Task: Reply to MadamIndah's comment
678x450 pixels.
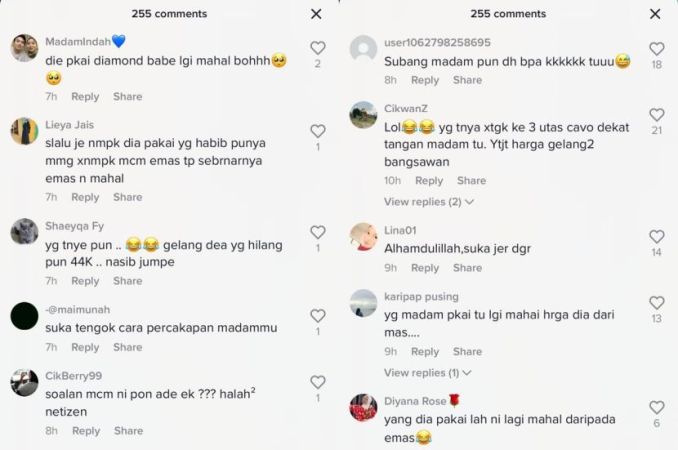Action: click(85, 97)
